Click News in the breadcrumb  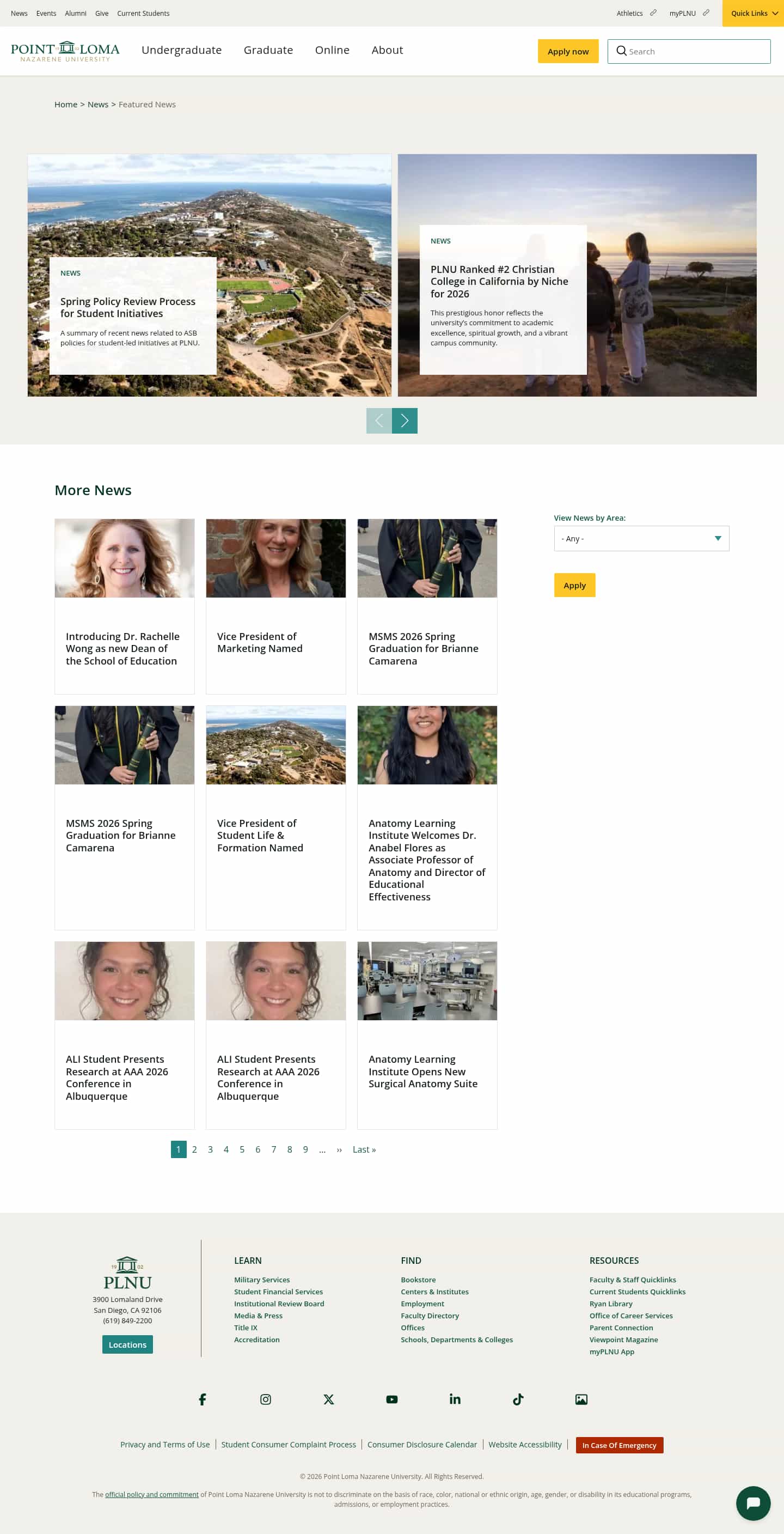pos(97,104)
